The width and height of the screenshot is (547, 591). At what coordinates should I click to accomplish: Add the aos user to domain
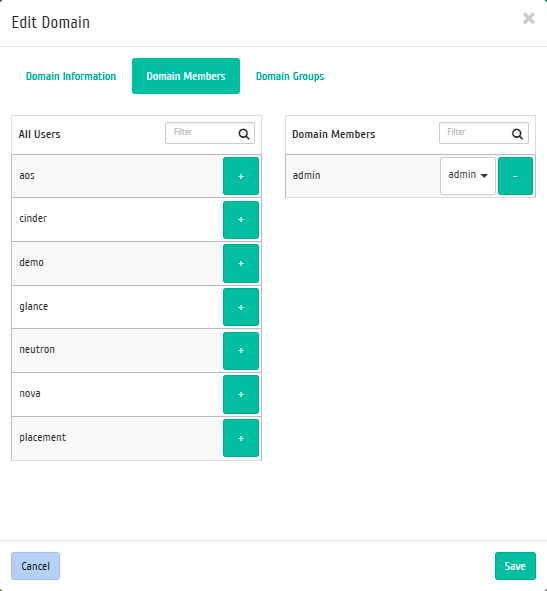(241, 176)
